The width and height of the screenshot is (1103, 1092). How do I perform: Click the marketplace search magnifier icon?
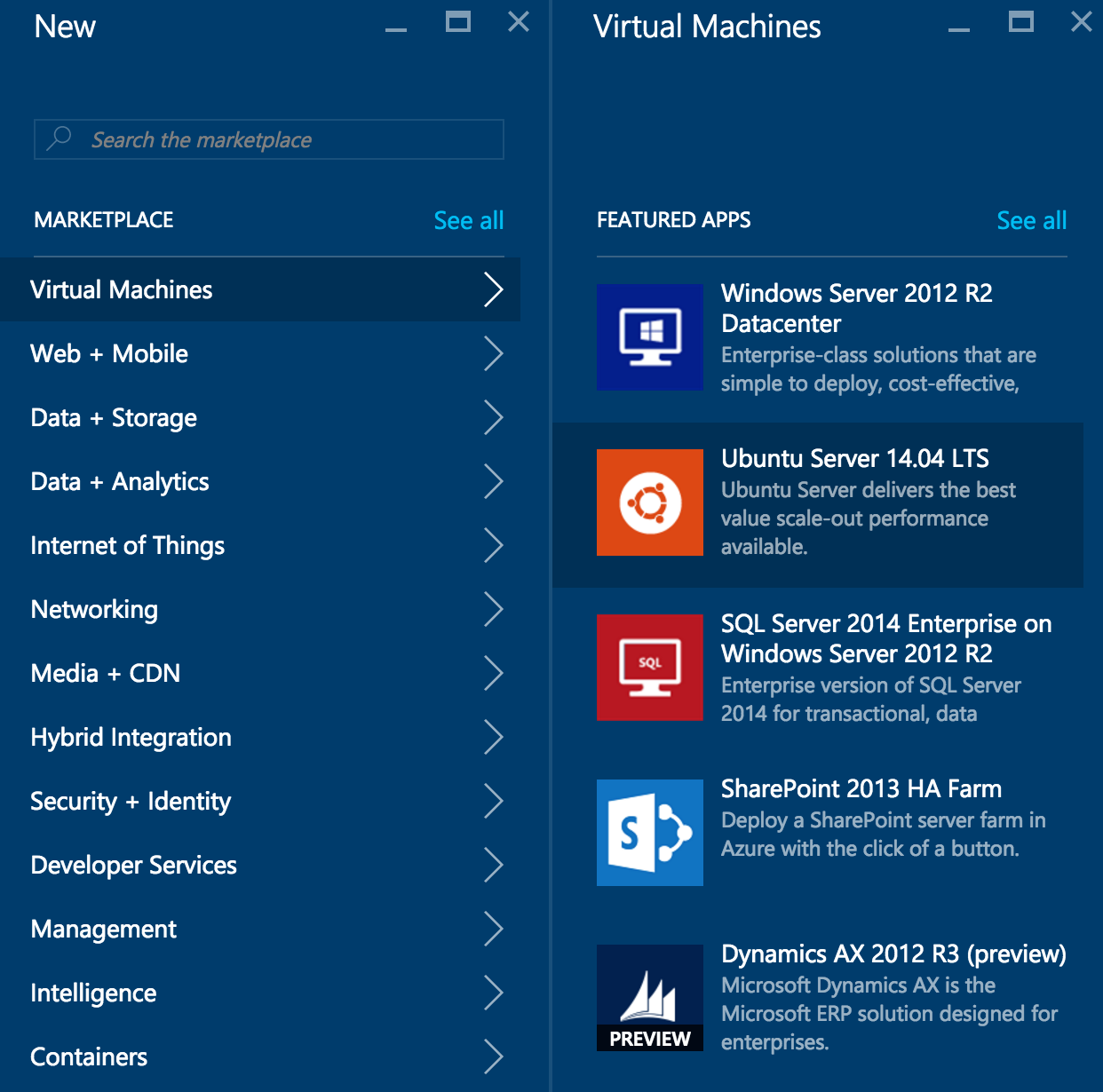pyautogui.click(x=59, y=138)
